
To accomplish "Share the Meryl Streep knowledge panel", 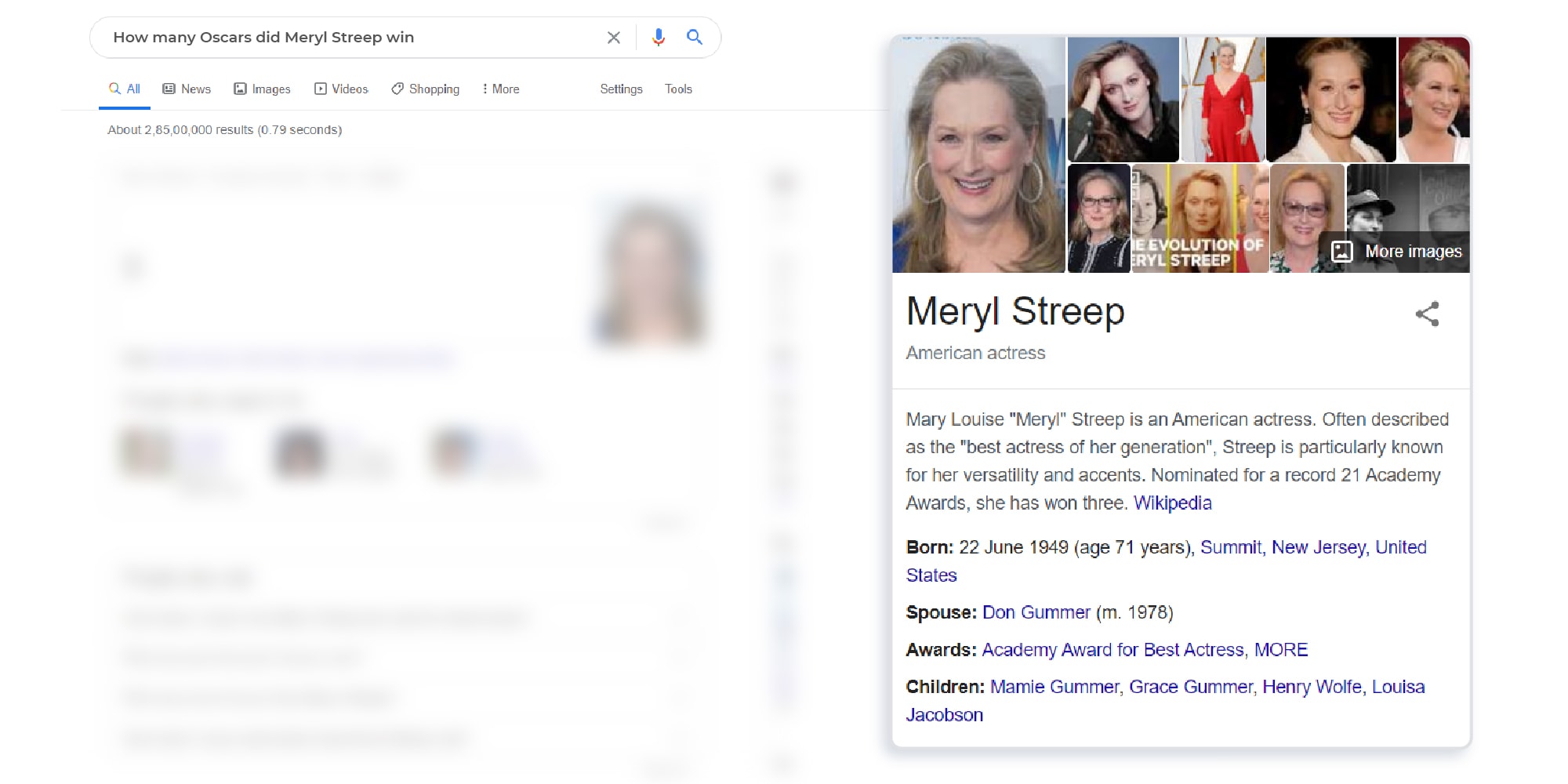I will [1427, 314].
